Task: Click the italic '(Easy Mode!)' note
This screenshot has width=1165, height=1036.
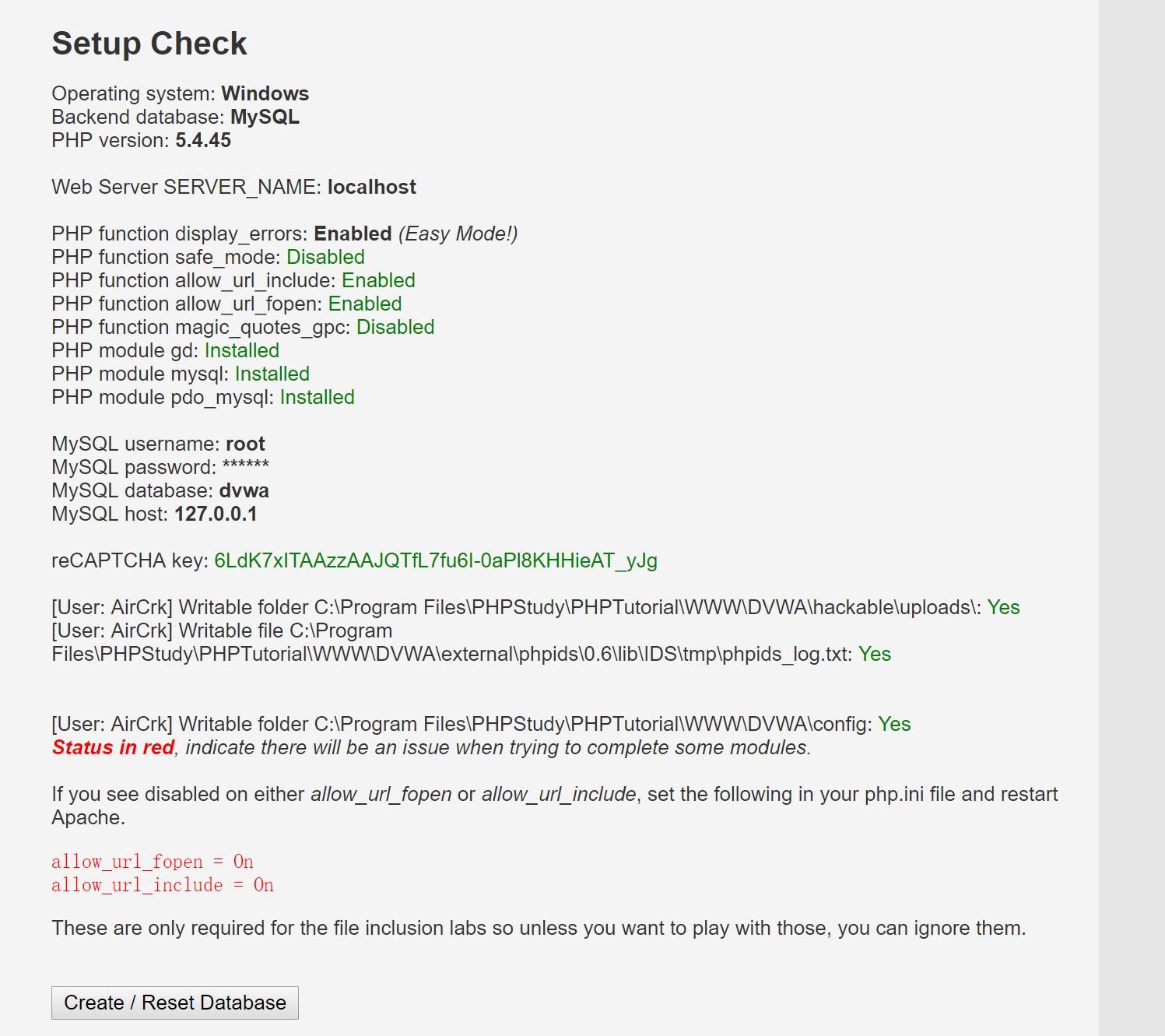Action: coord(458,234)
